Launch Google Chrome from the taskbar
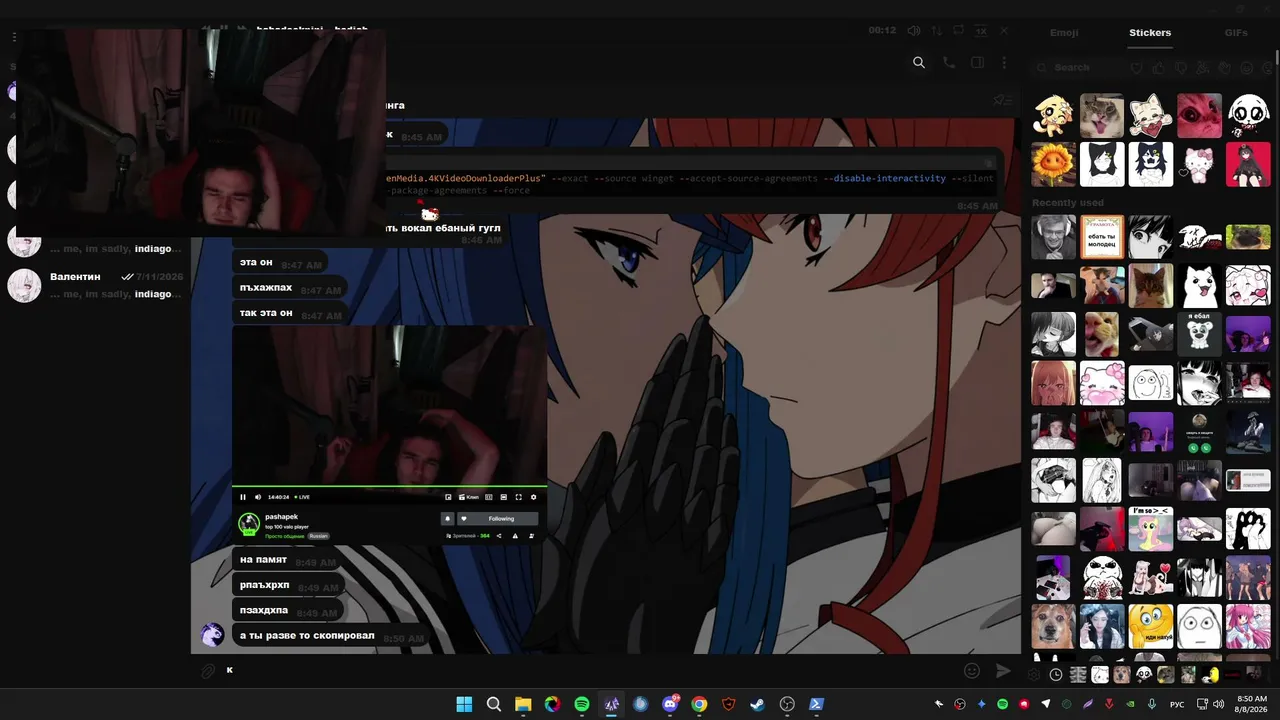 click(x=699, y=704)
